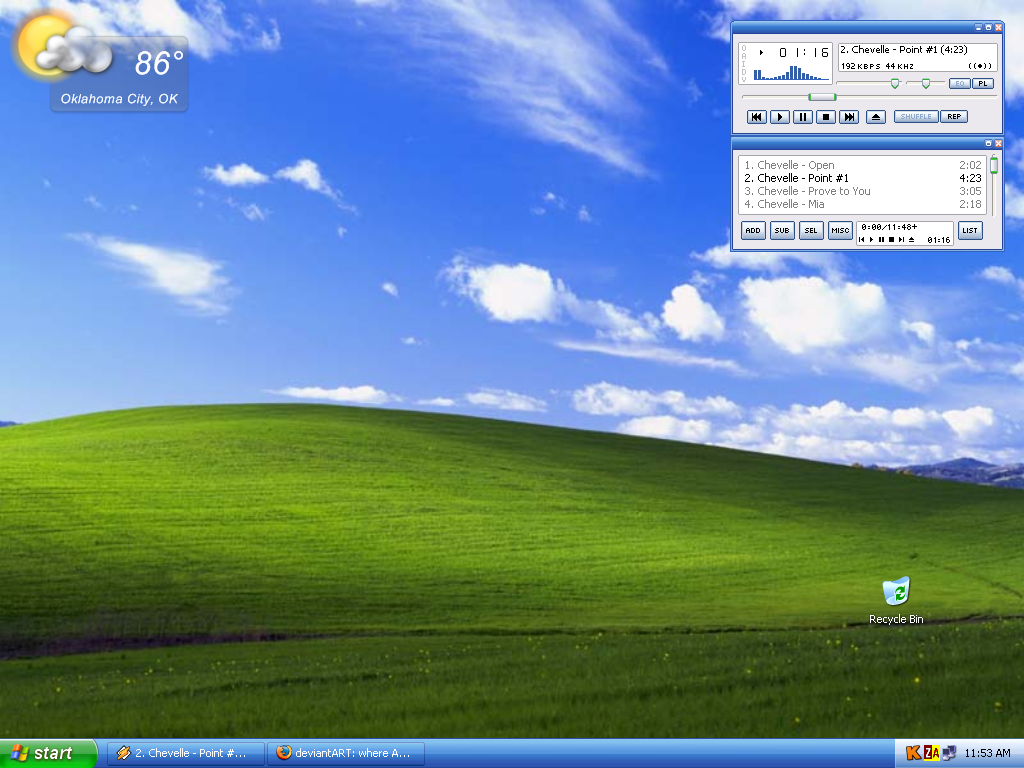Click the spectrum visualizer bars
Viewport: 1024px width, 768px height.
pos(791,72)
